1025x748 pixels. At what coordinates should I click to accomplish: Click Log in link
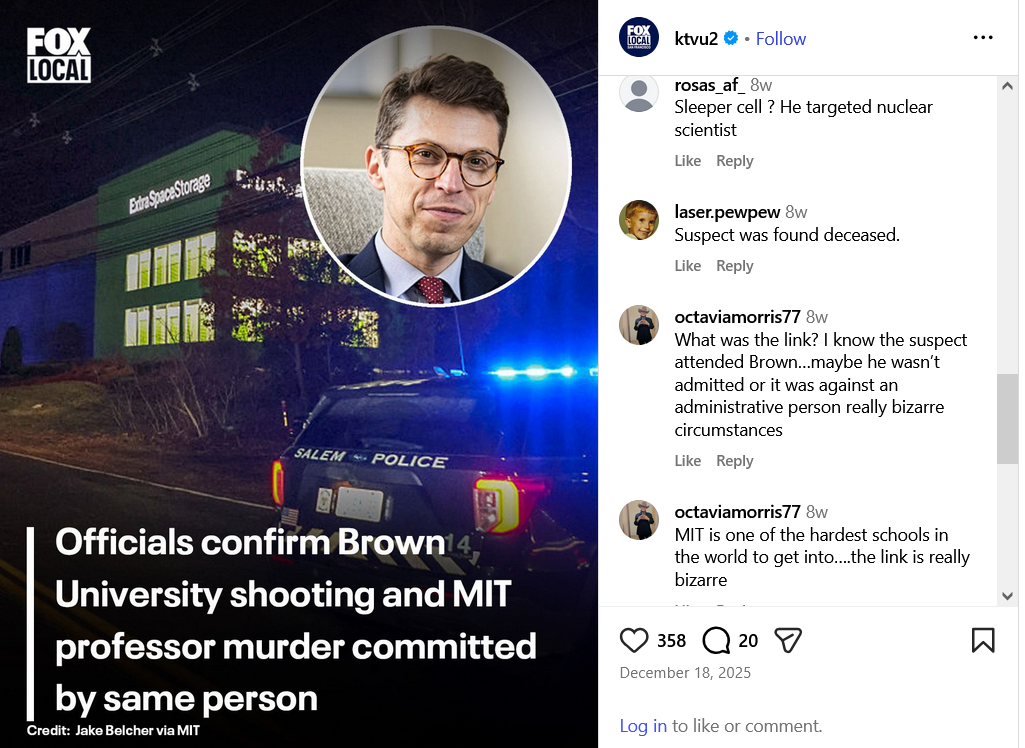pos(643,726)
